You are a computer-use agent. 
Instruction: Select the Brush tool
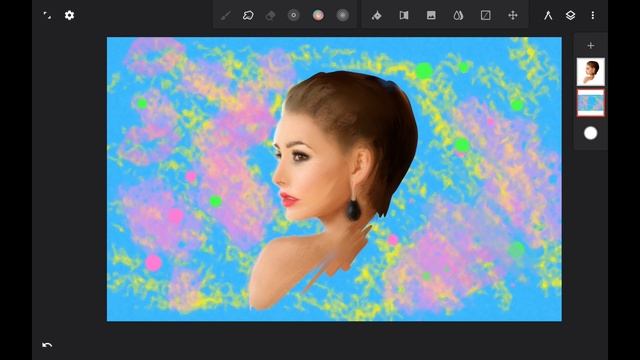pos(225,16)
